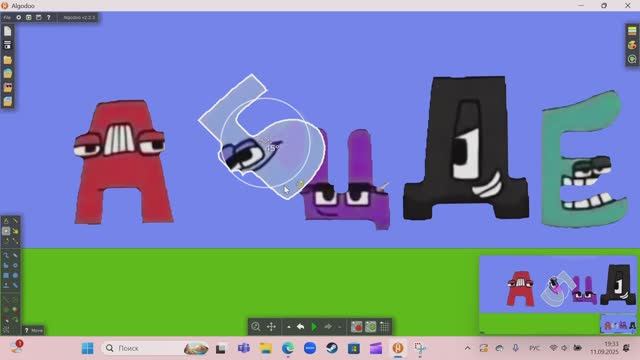This screenshot has width=640, height=360.
Task: Click the Move tool hint label
Action: [x=34, y=330]
